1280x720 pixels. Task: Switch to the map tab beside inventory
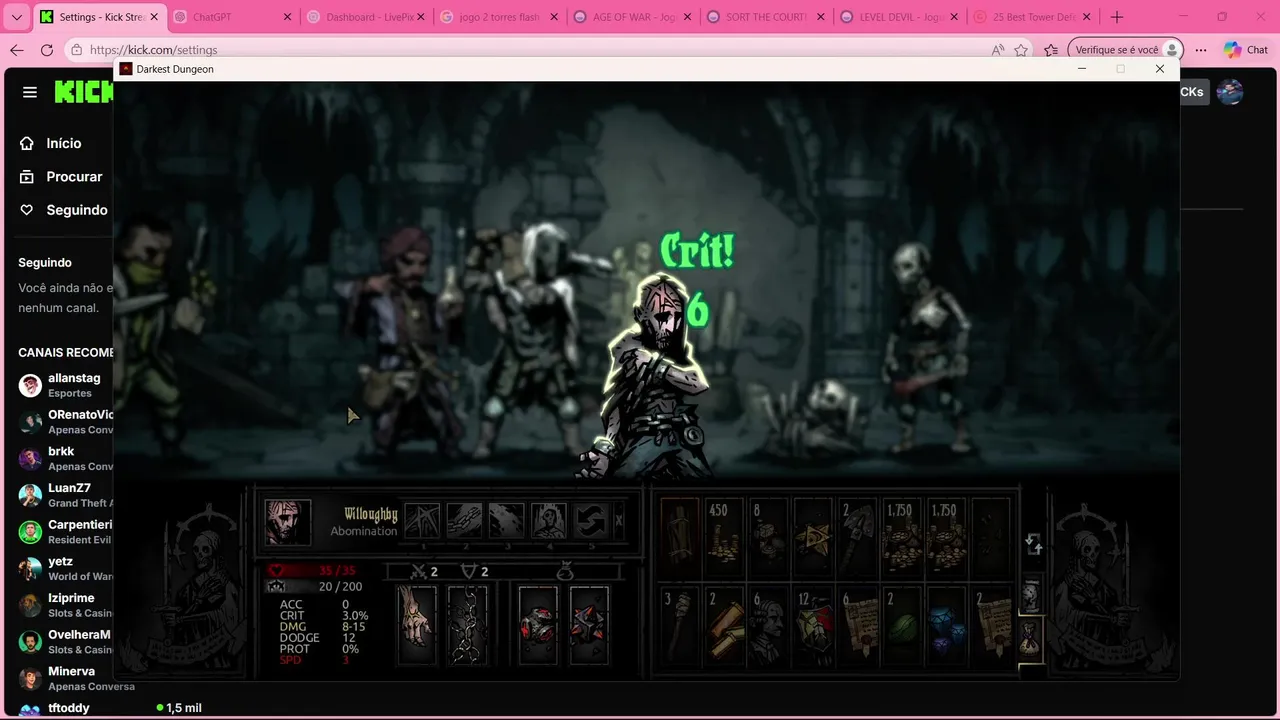click(x=1031, y=596)
